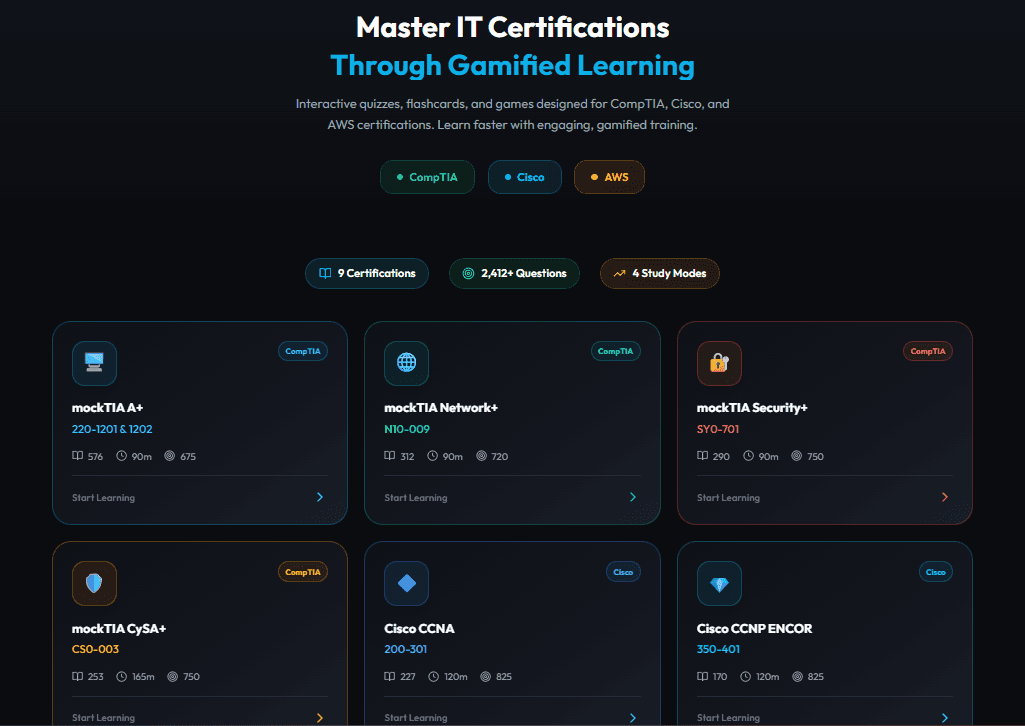Click the CCNP ENCOR gem icon
Viewport: 1025px width, 726px height.
point(719,583)
